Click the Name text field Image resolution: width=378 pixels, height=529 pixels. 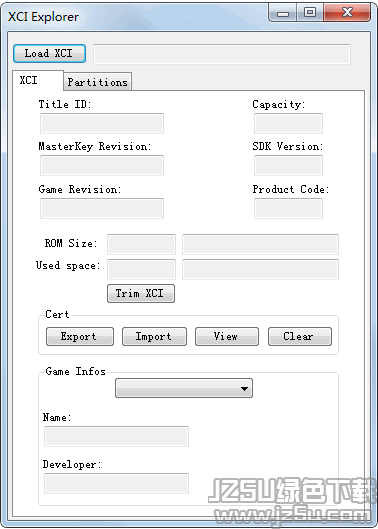click(x=116, y=436)
